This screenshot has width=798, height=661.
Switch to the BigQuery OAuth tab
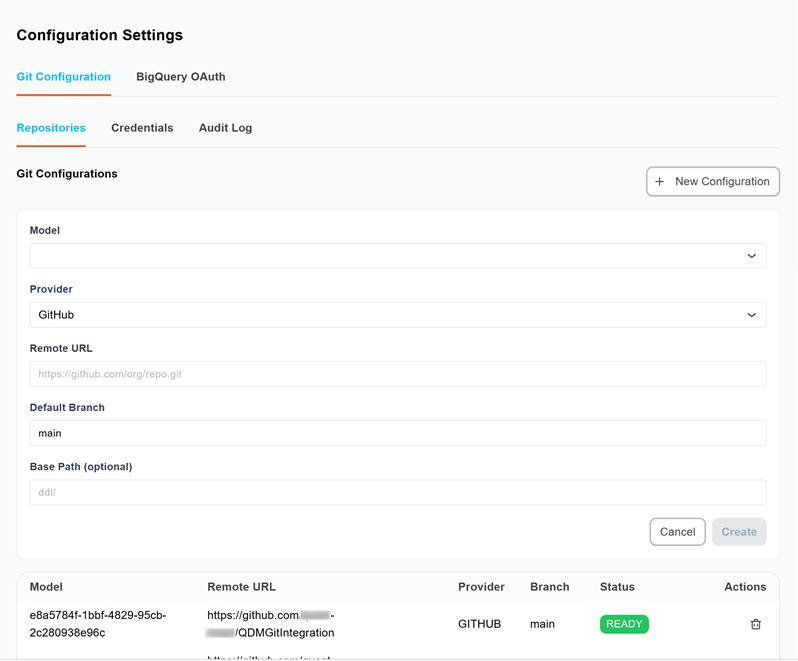tap(181, 77)
